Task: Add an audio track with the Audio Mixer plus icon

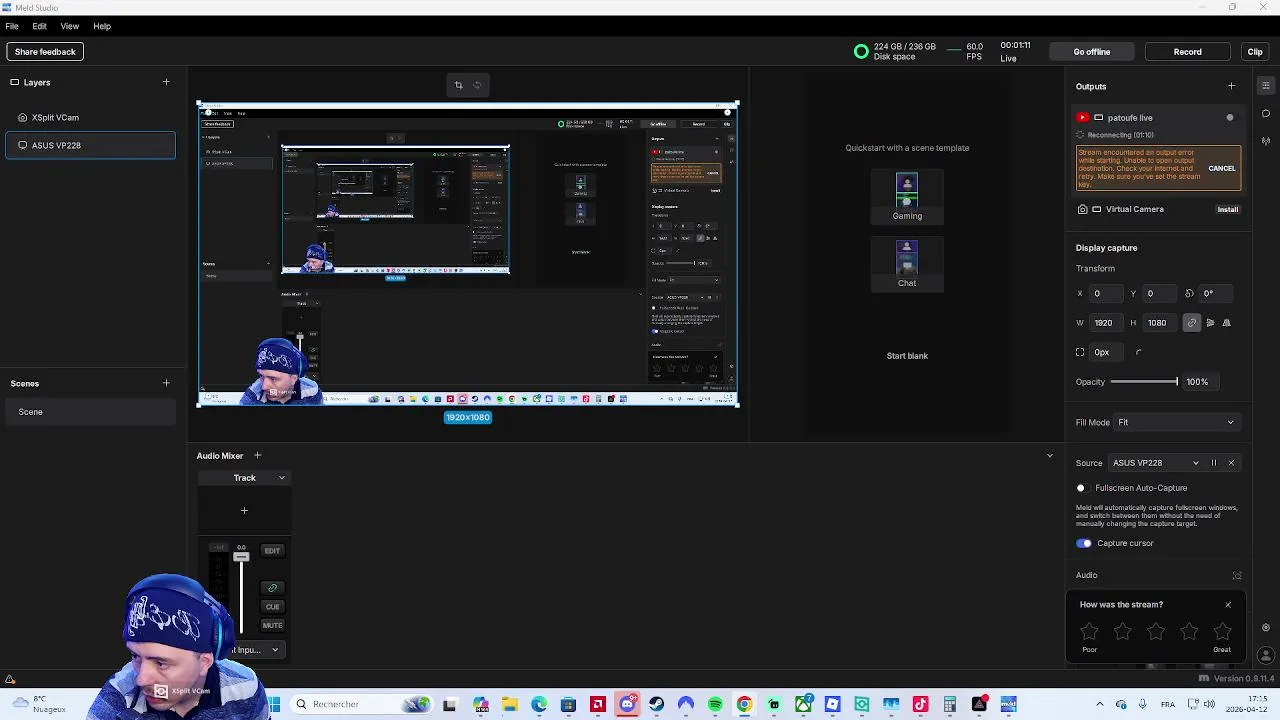Action: point(257,455)
